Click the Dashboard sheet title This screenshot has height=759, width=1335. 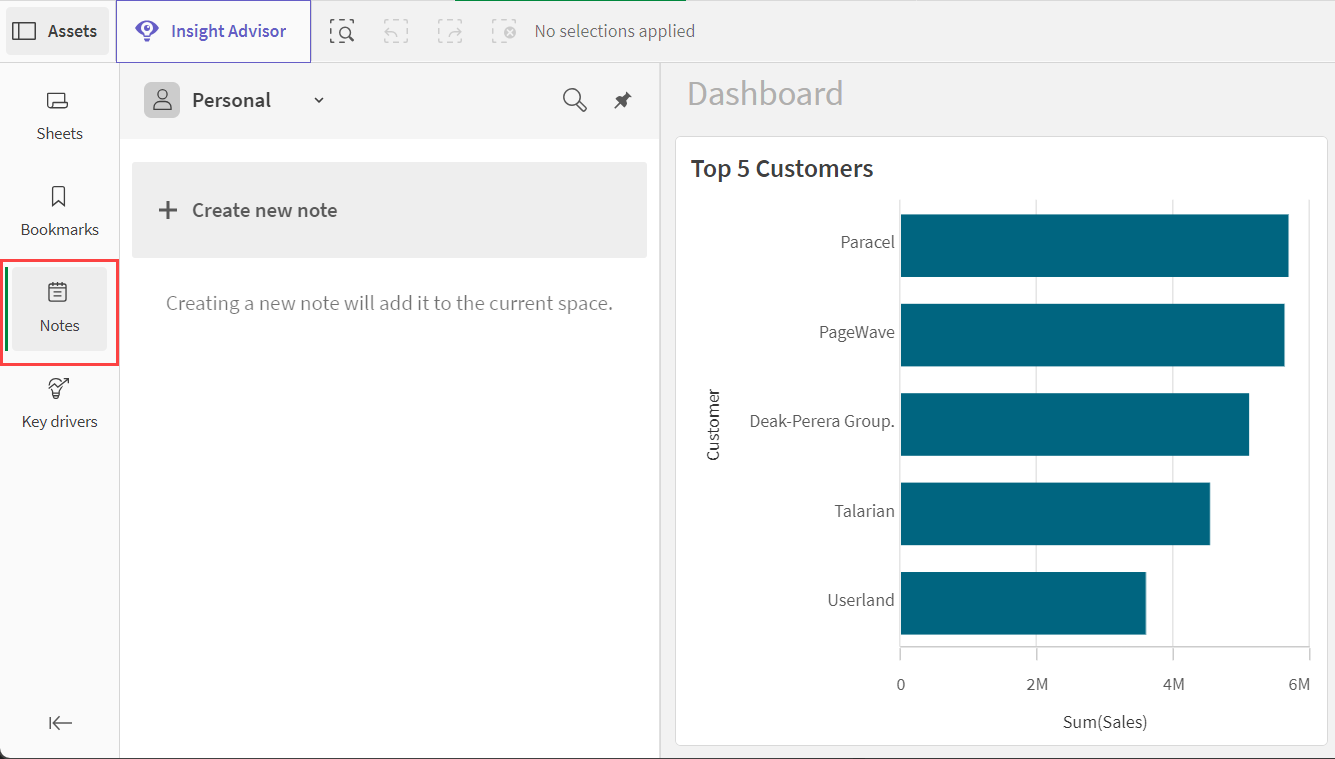coord(765,93)
